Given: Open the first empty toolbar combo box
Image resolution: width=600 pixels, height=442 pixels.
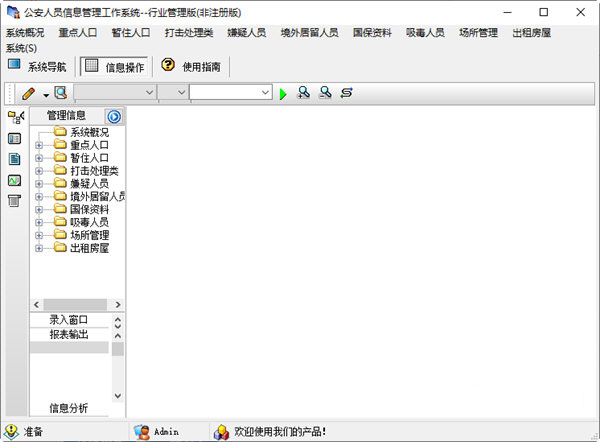Looking at the screenshot, I should coord(114,92).
